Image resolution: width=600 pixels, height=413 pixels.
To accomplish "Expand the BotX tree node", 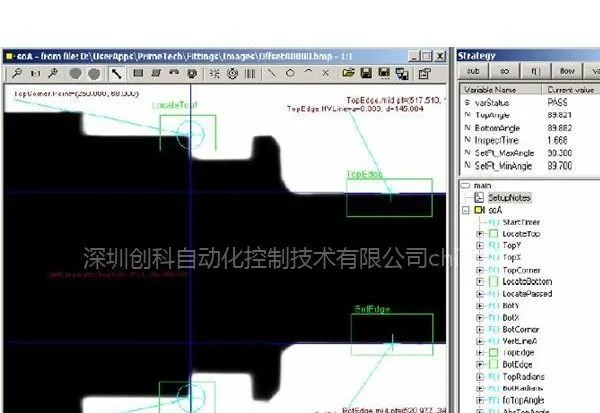I will [480, 318].
